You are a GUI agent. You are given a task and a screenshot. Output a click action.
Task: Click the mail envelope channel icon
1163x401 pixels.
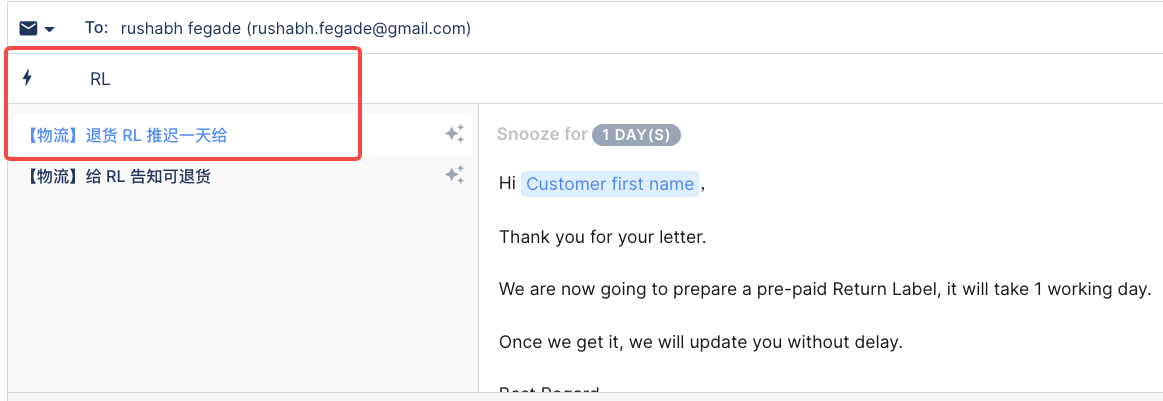pos(29,28)
